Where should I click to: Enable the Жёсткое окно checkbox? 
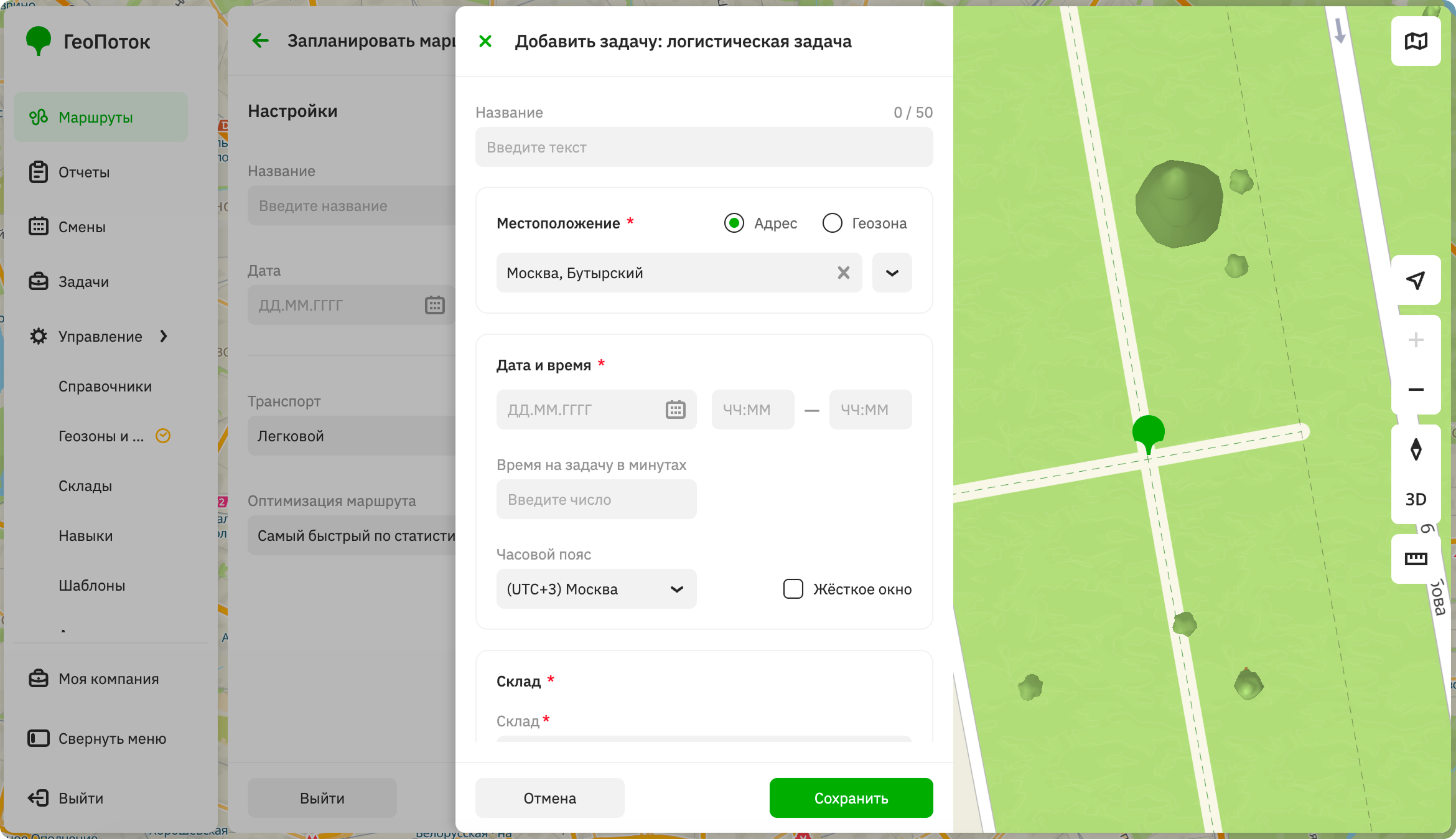point(793,589)
